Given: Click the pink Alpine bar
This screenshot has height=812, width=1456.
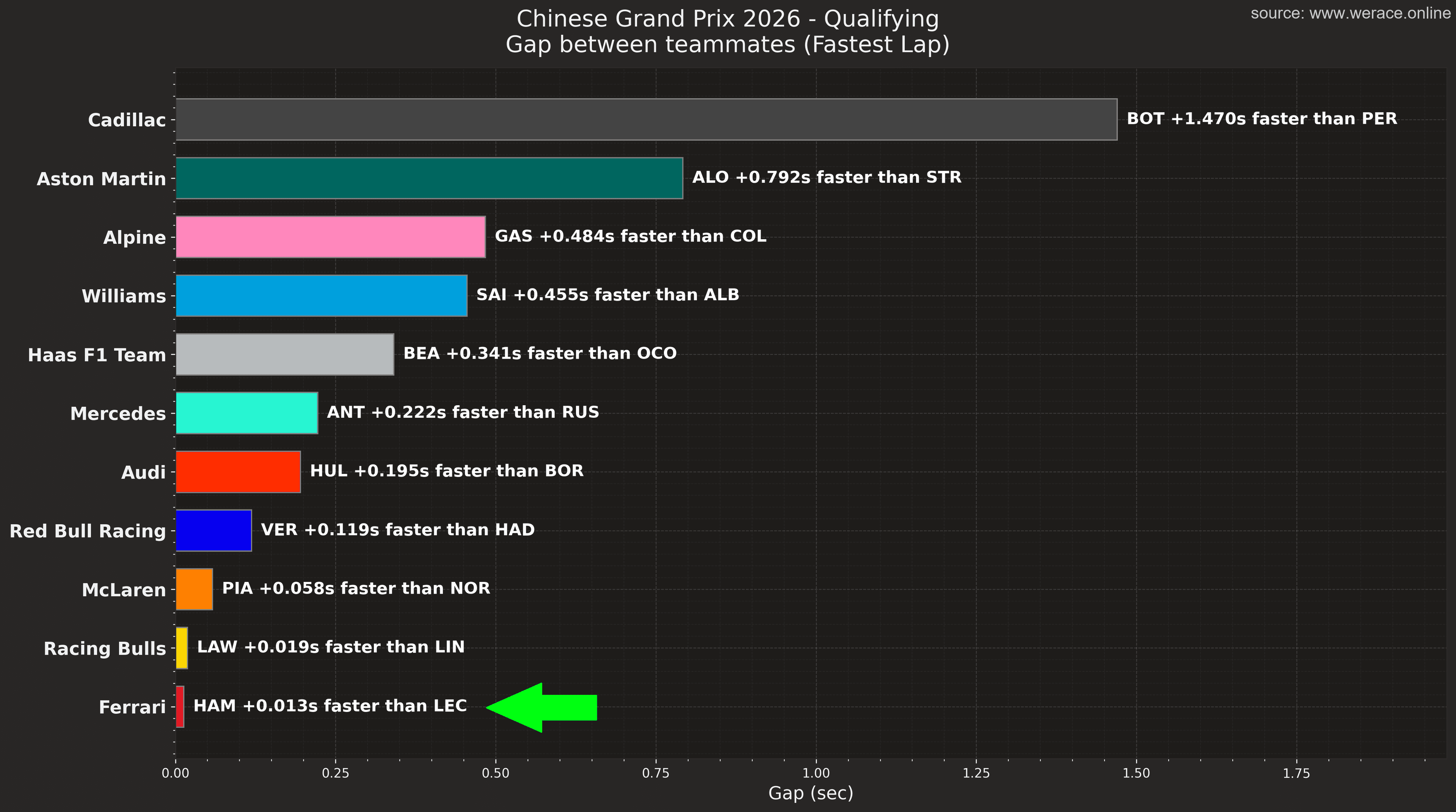Looking at the screenshot, I should (330, 237).
